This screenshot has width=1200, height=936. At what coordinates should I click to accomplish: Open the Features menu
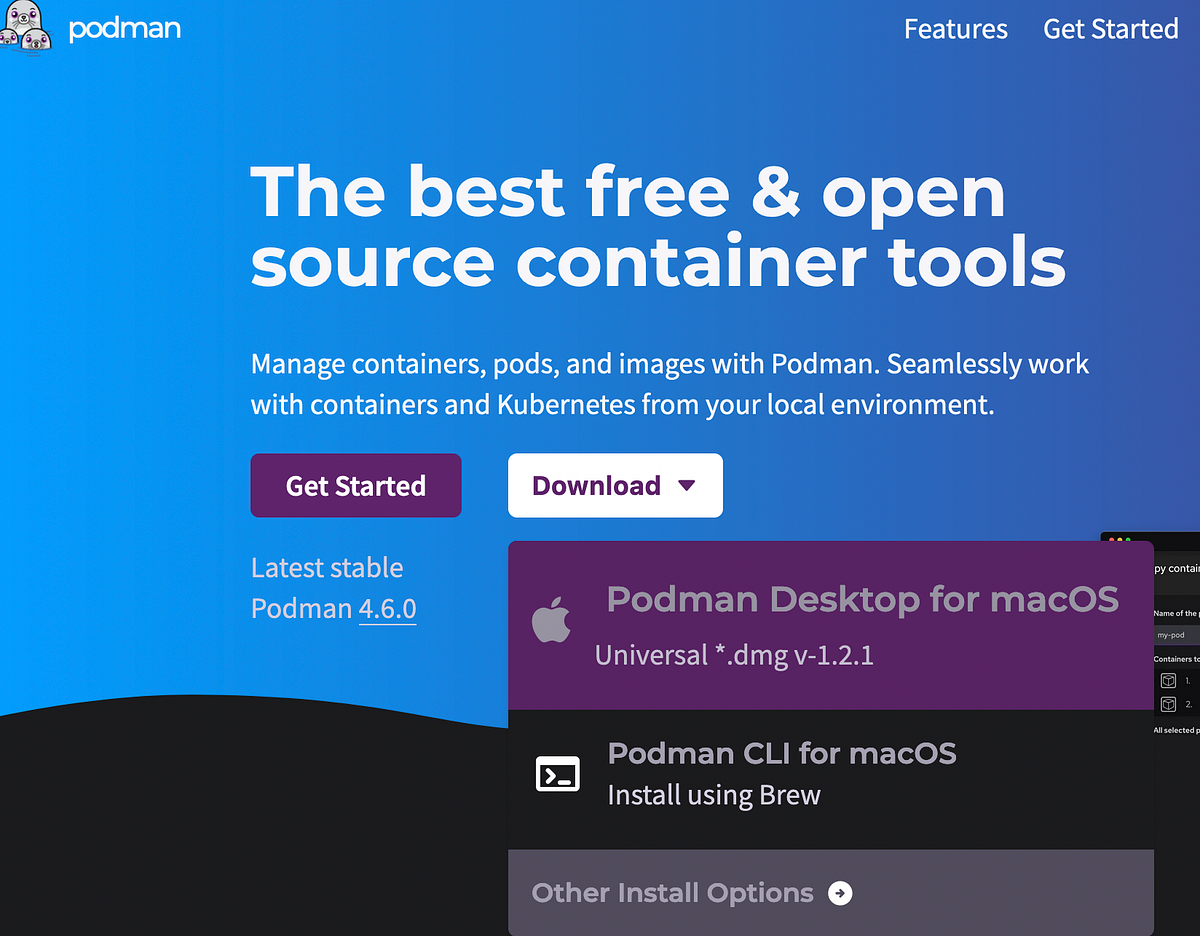[x=954, y=29]
